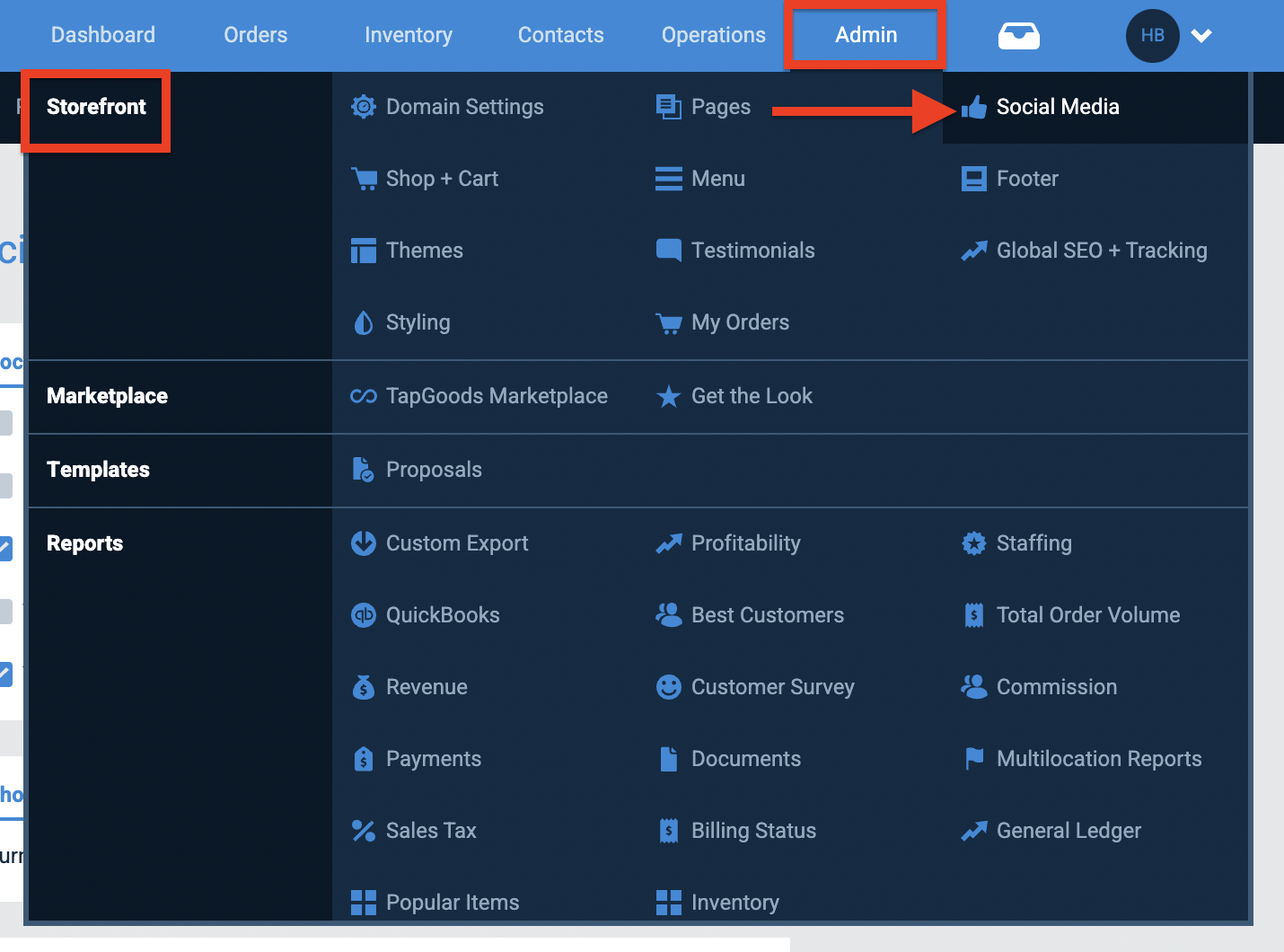Screen dimensions: 1284x952
Task: Click the Best Customers people icon
Action: click(668, 614)
